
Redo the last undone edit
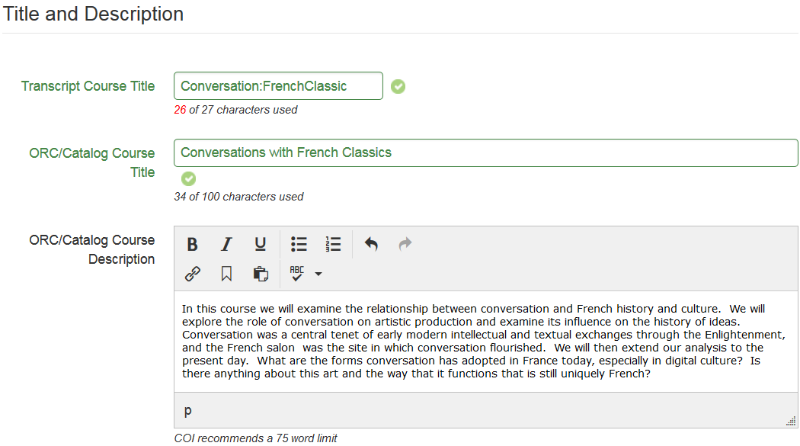[405, 244]
